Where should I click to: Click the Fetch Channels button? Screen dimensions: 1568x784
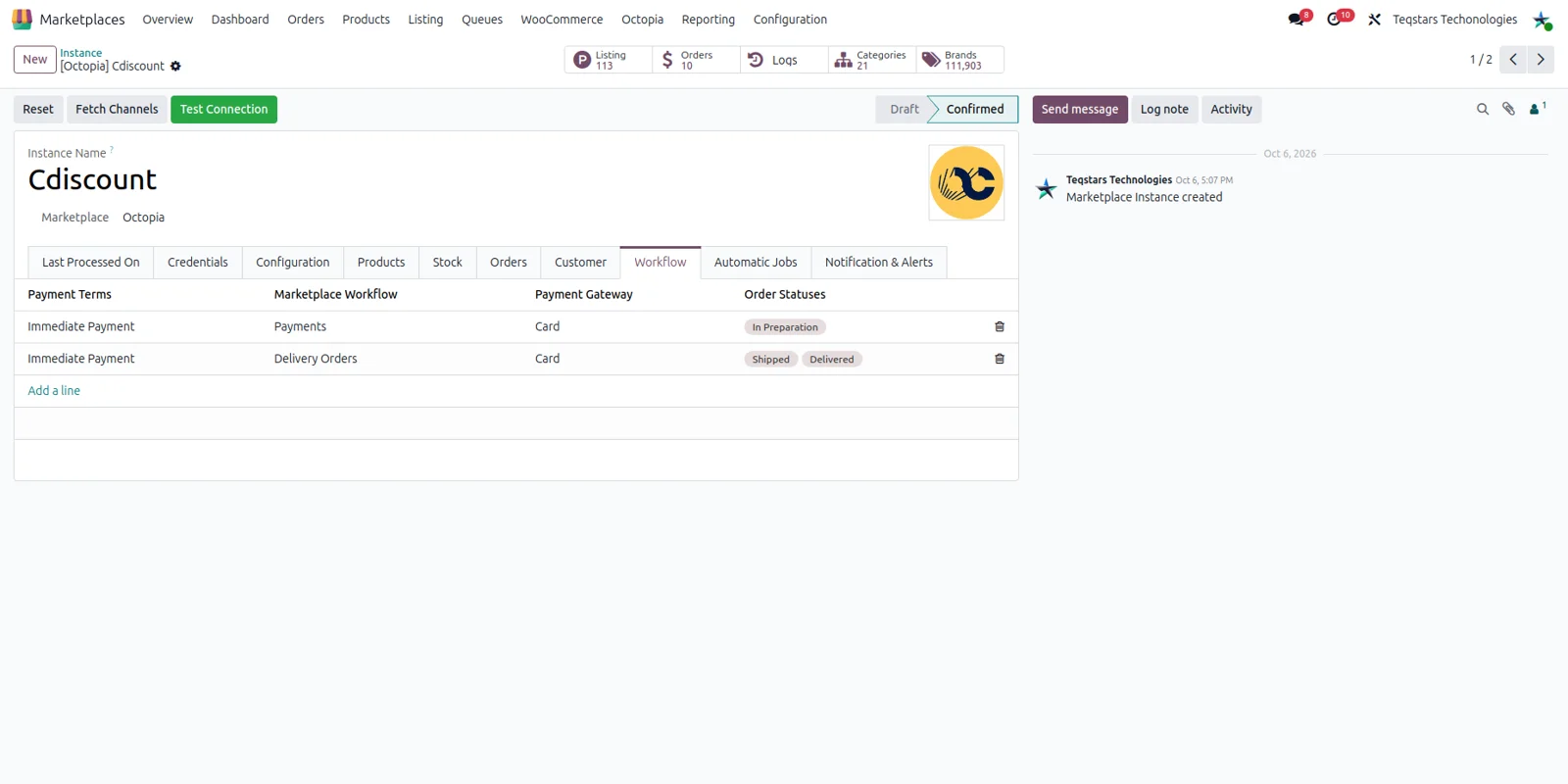coord(117,110)
